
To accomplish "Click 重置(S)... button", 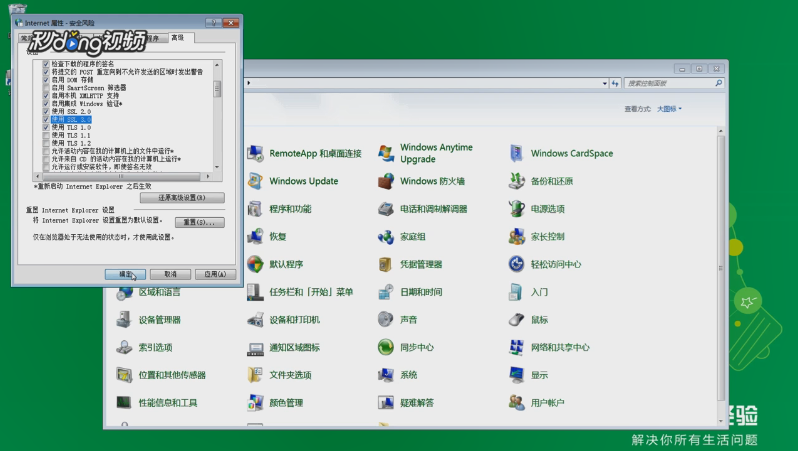I will pyautogui.click(x=200, y=222).
